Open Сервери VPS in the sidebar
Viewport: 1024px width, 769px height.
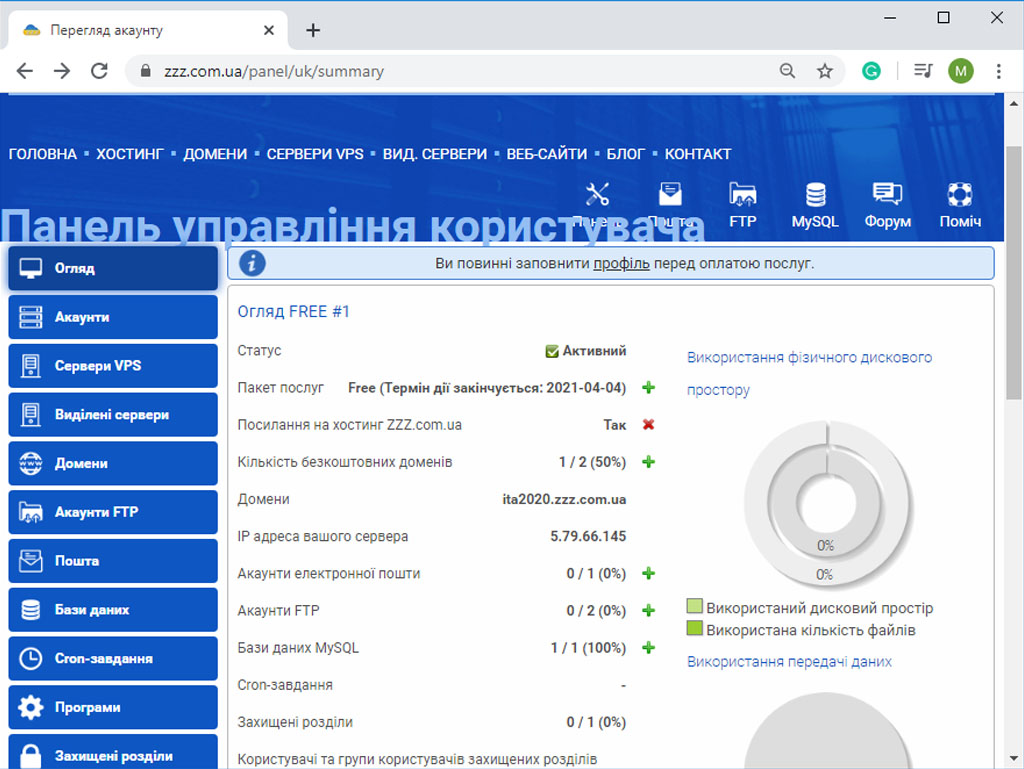click(x=113, y=366)
